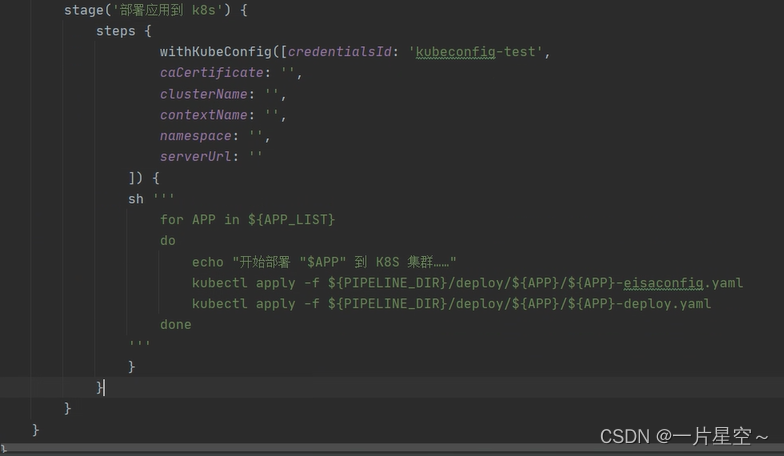
Task: Click the 'eisaconfig.yaml' kubectl apply line
Action: coord(468,283)
